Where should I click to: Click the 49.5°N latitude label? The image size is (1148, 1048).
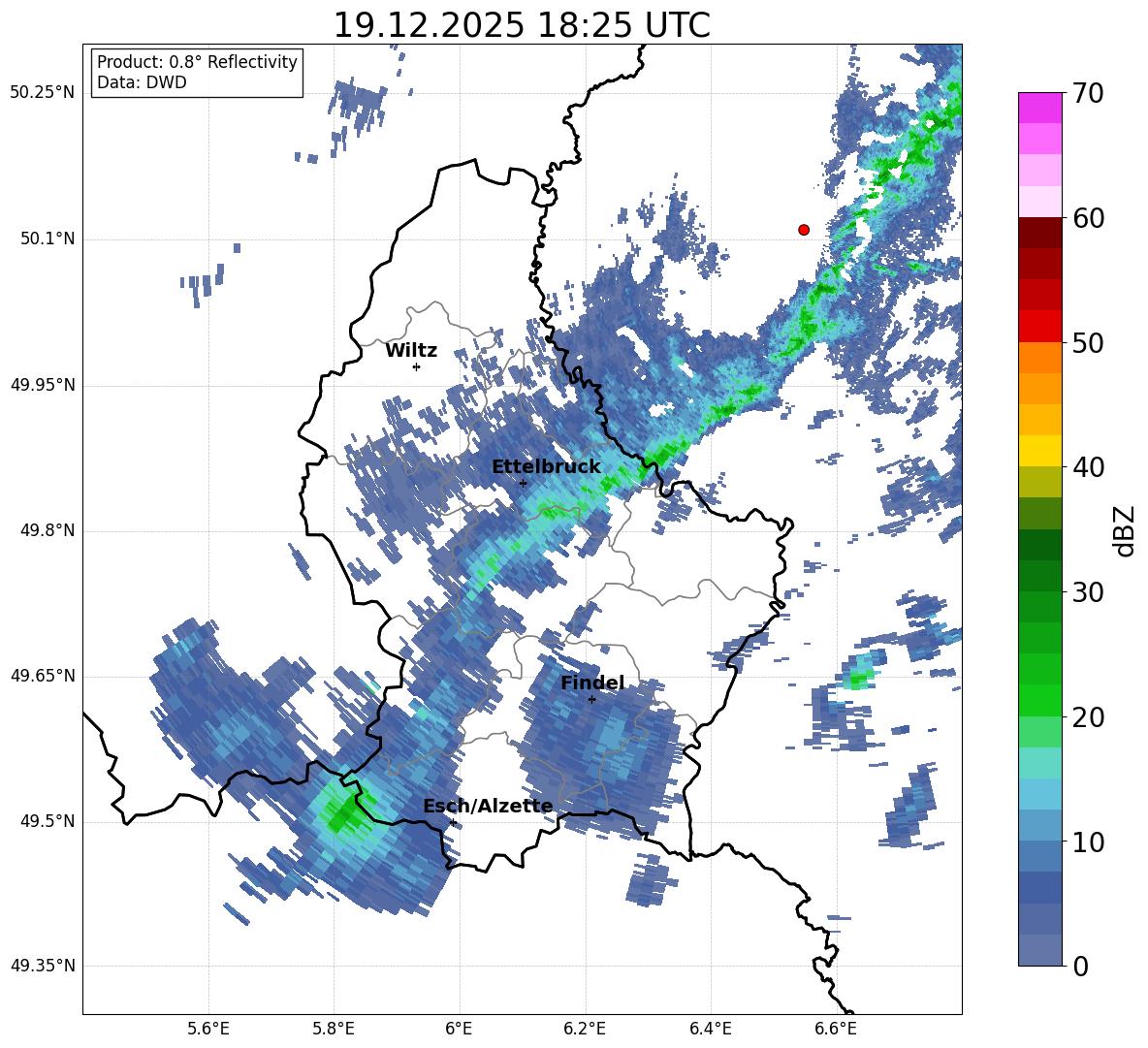point(48,820)
